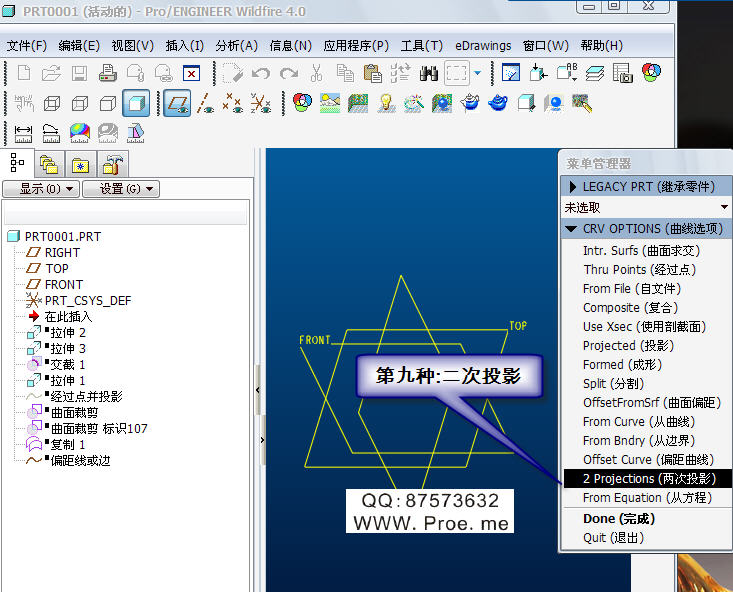Viewport: 733px width, 592px height.
Task: Choose 2 Projections (两次投影) option
Action: click(x=648, y=478)
